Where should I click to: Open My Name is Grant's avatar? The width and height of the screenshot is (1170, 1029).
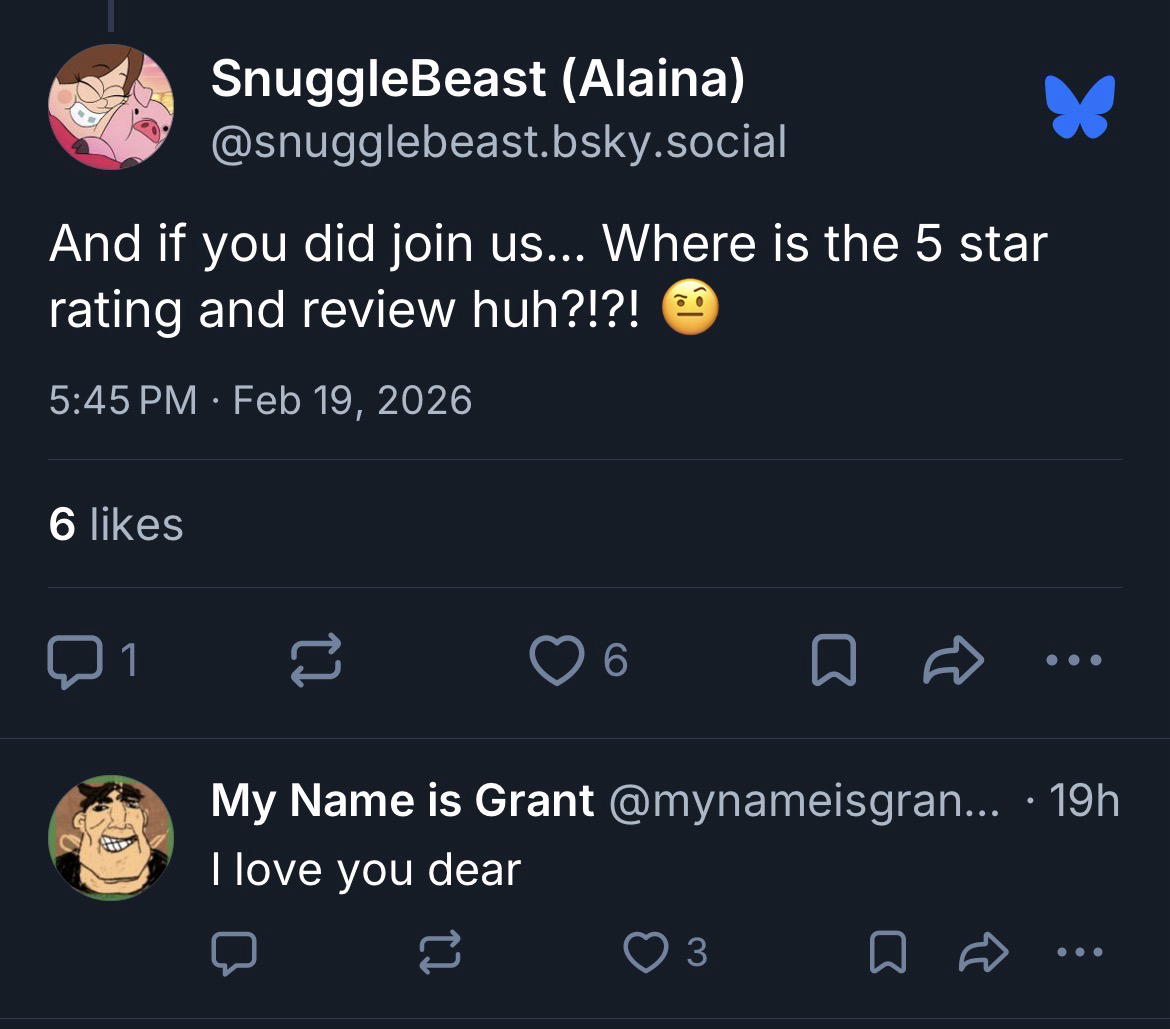111,838
